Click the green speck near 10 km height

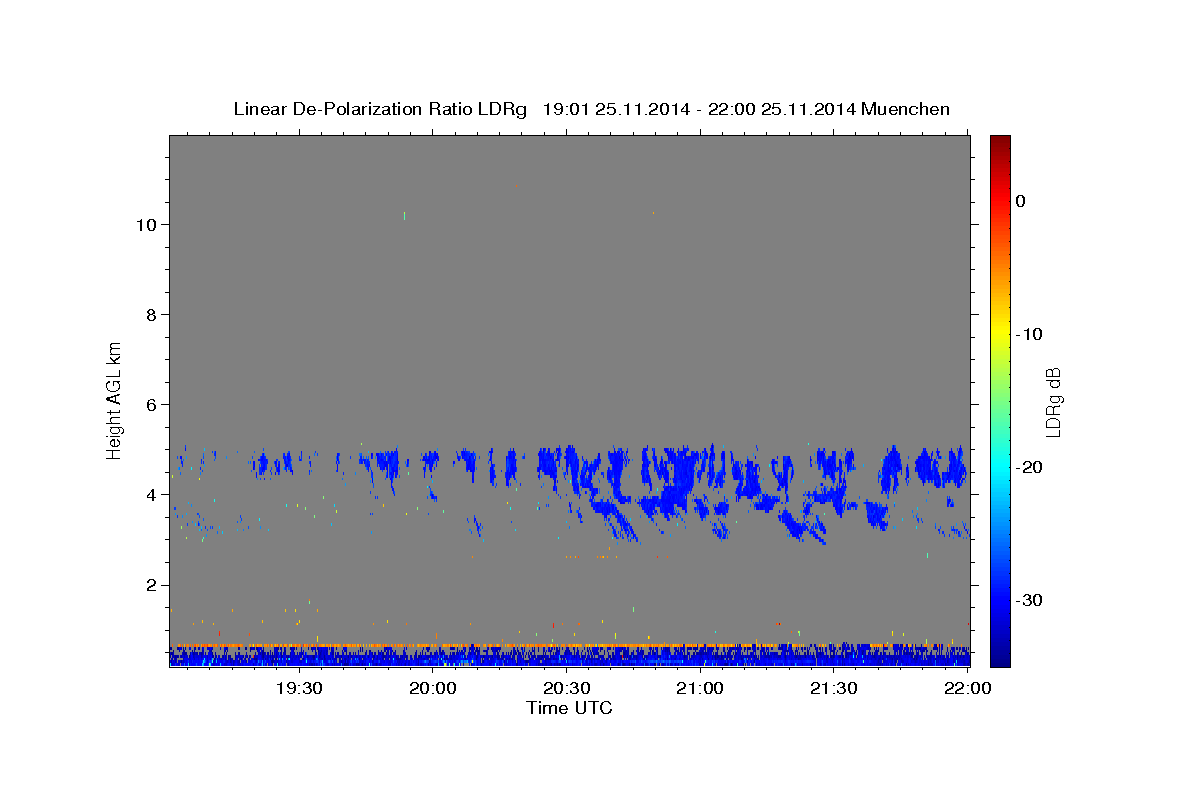(x=404, y=214)
